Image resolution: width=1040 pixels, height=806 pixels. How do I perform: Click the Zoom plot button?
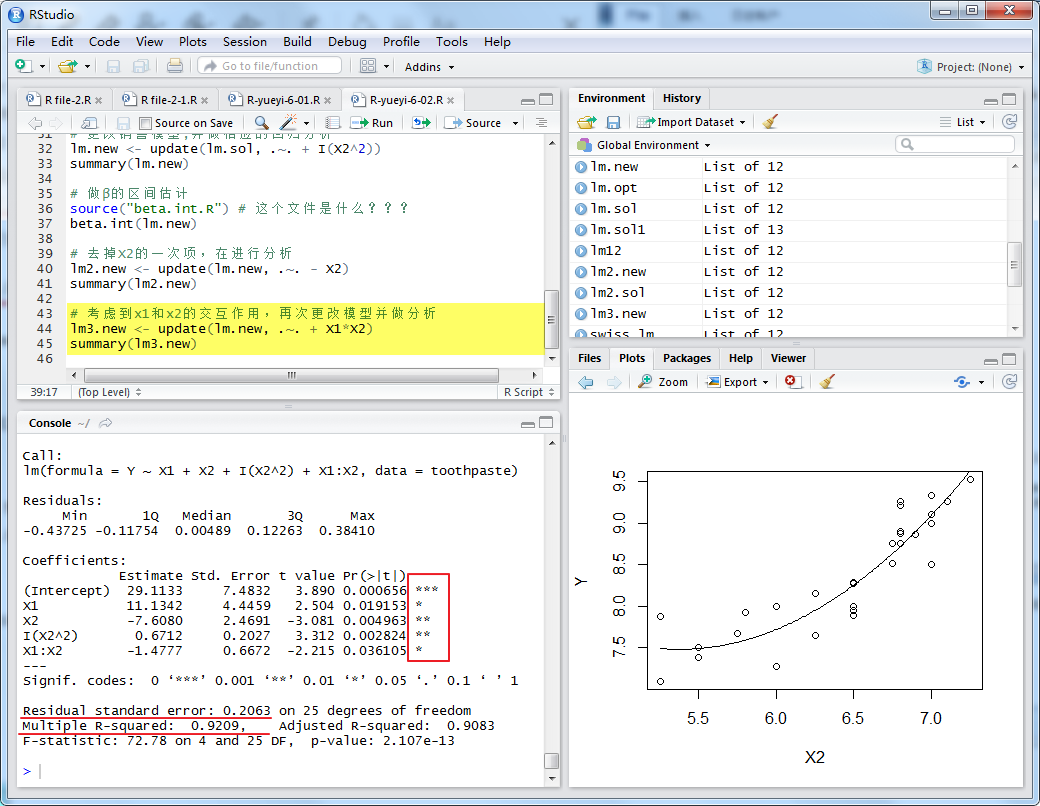pos(663,382)
